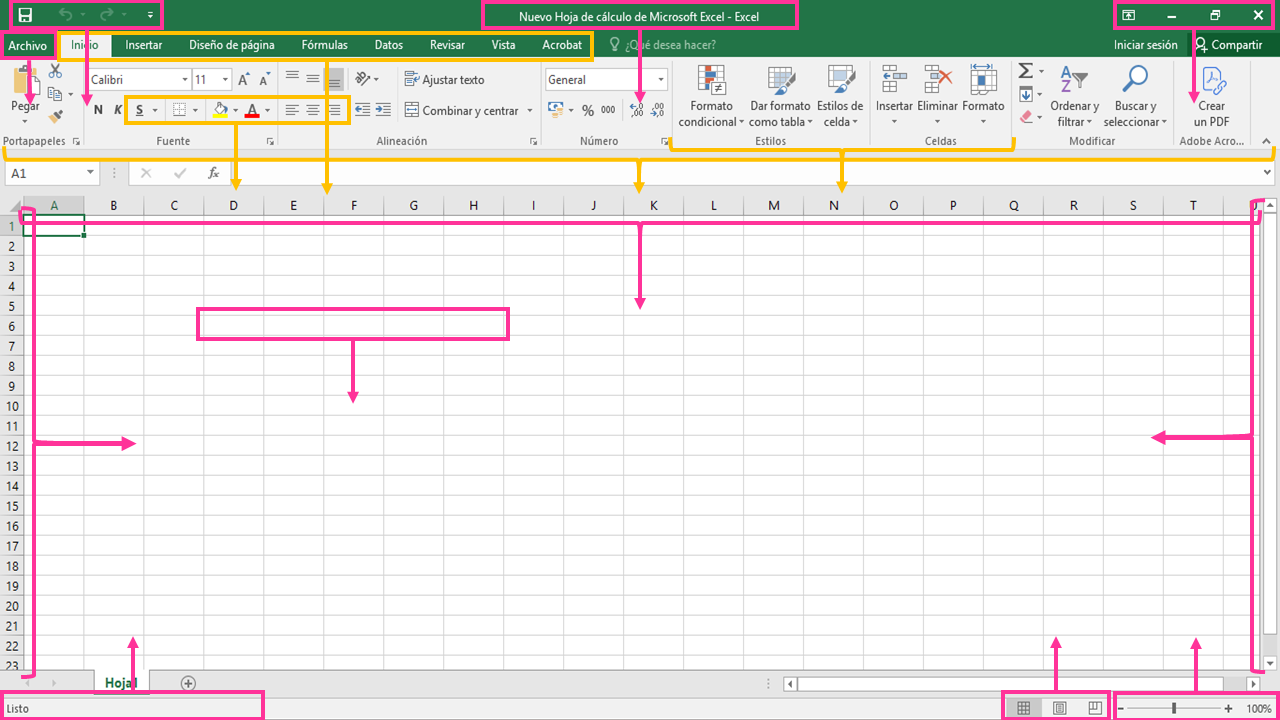1280x720 pixels.
Task: Open the Formato condicional menu icon
Action: click(712, 81)
